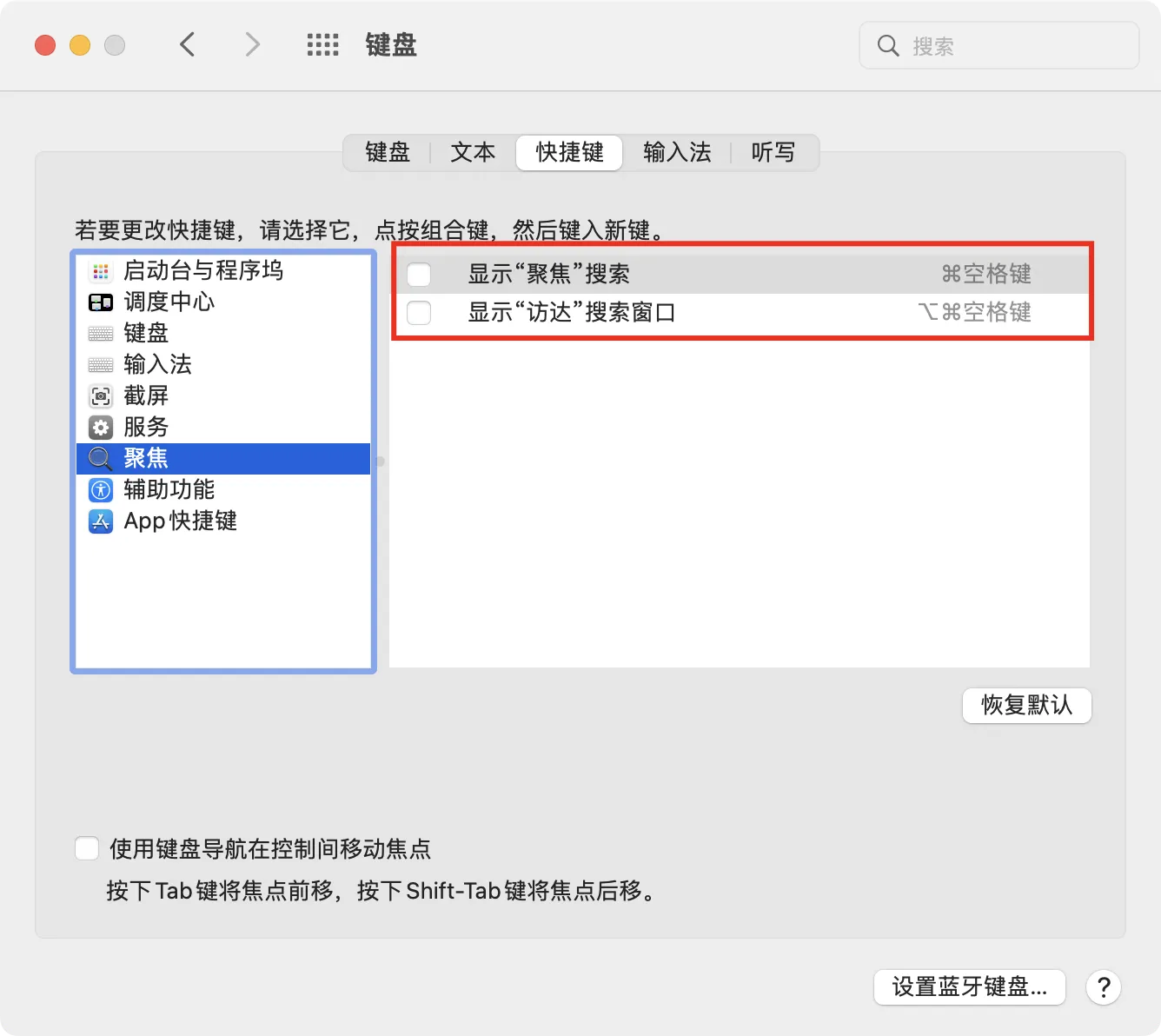Toggle 使用键盘导航在控制间移动焦点 checkbox

coord(87,848)
